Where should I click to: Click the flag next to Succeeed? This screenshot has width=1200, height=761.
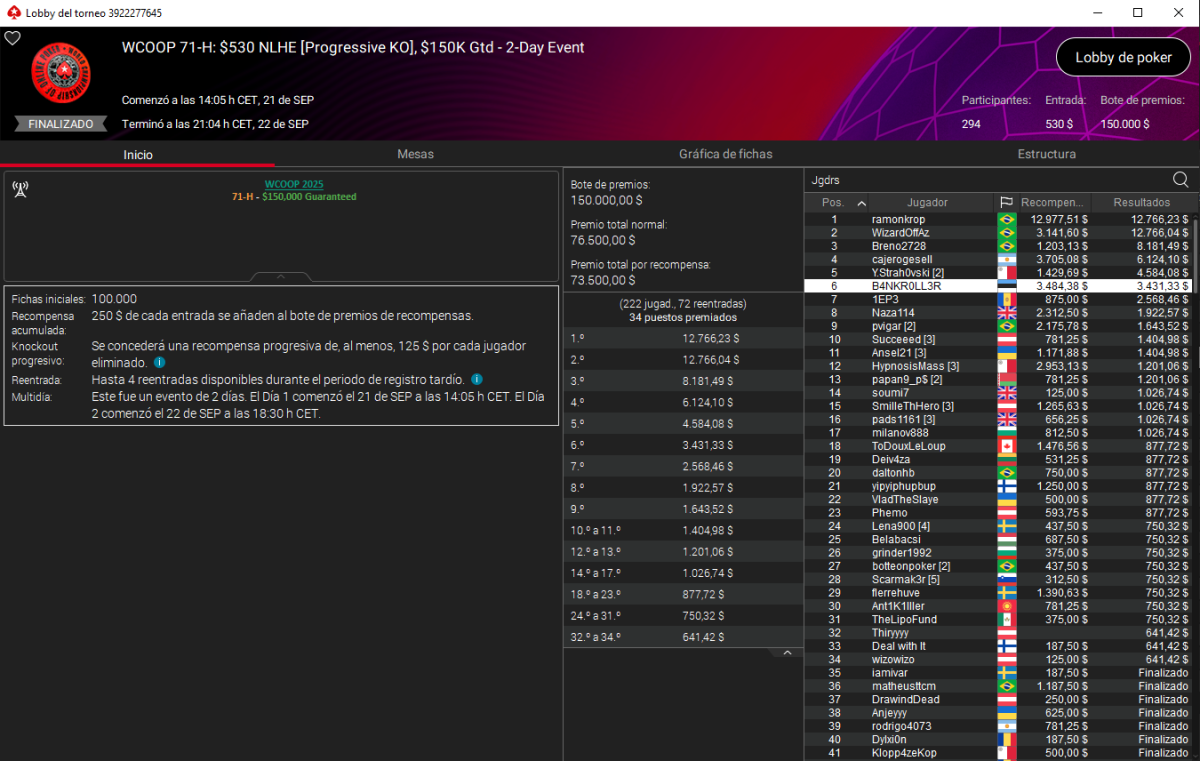(x=1006, y=339)
